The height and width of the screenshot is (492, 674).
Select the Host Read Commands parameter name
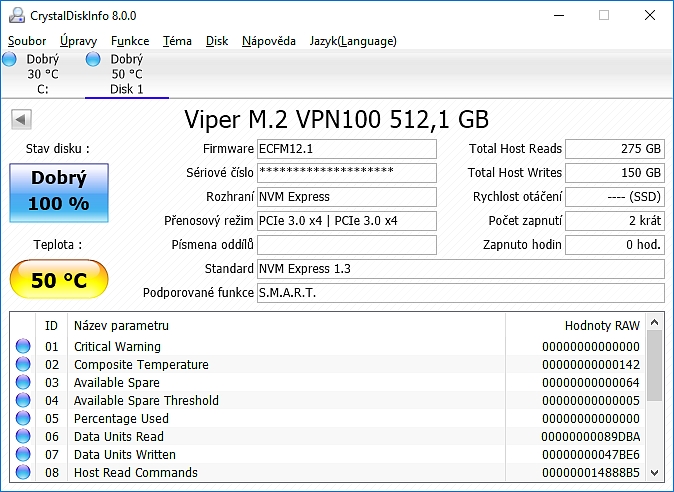click(x=136, y=473)
